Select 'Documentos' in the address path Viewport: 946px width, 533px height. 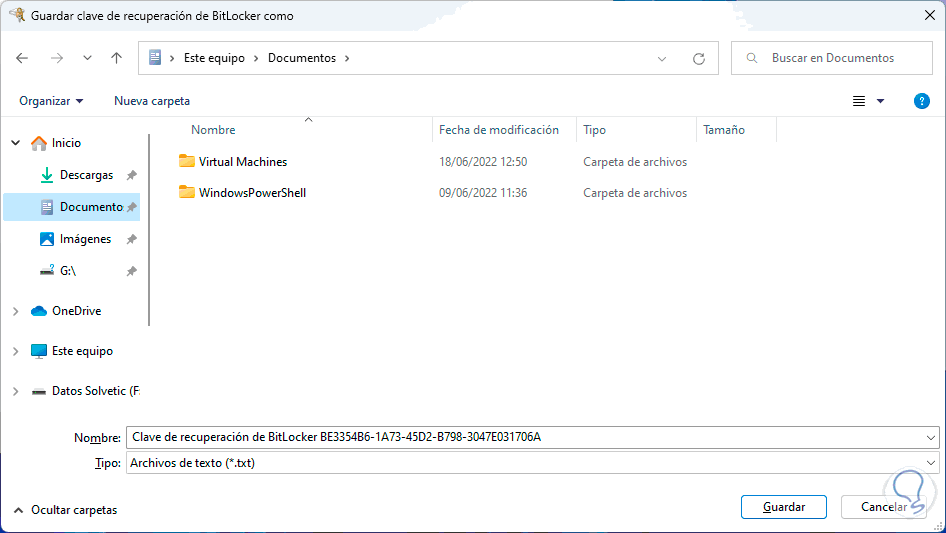302,58
